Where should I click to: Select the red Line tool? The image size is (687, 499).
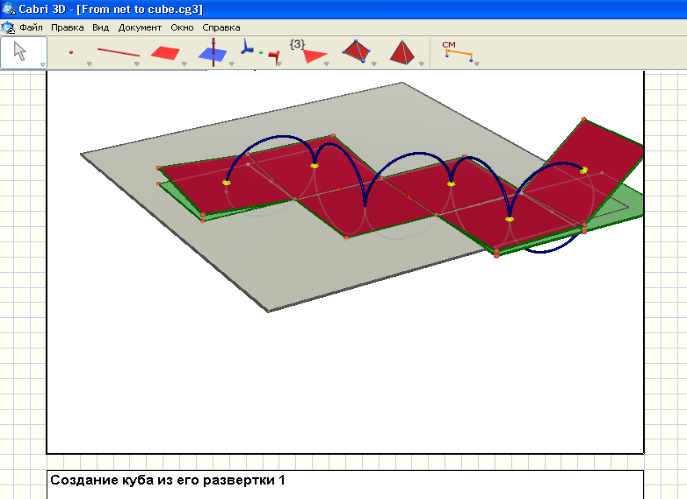click(118, 52)
